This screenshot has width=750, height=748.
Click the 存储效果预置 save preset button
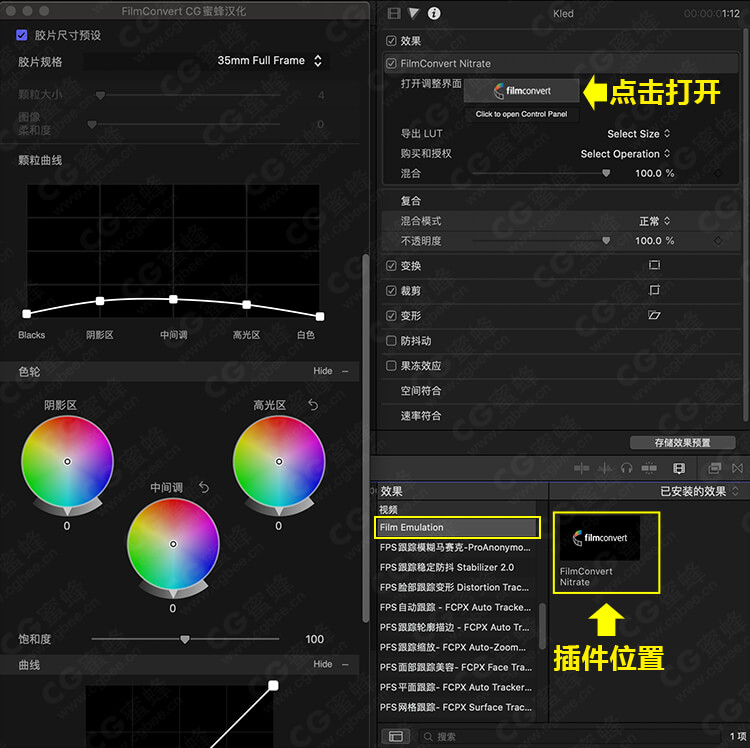click(x=683, y=443)
